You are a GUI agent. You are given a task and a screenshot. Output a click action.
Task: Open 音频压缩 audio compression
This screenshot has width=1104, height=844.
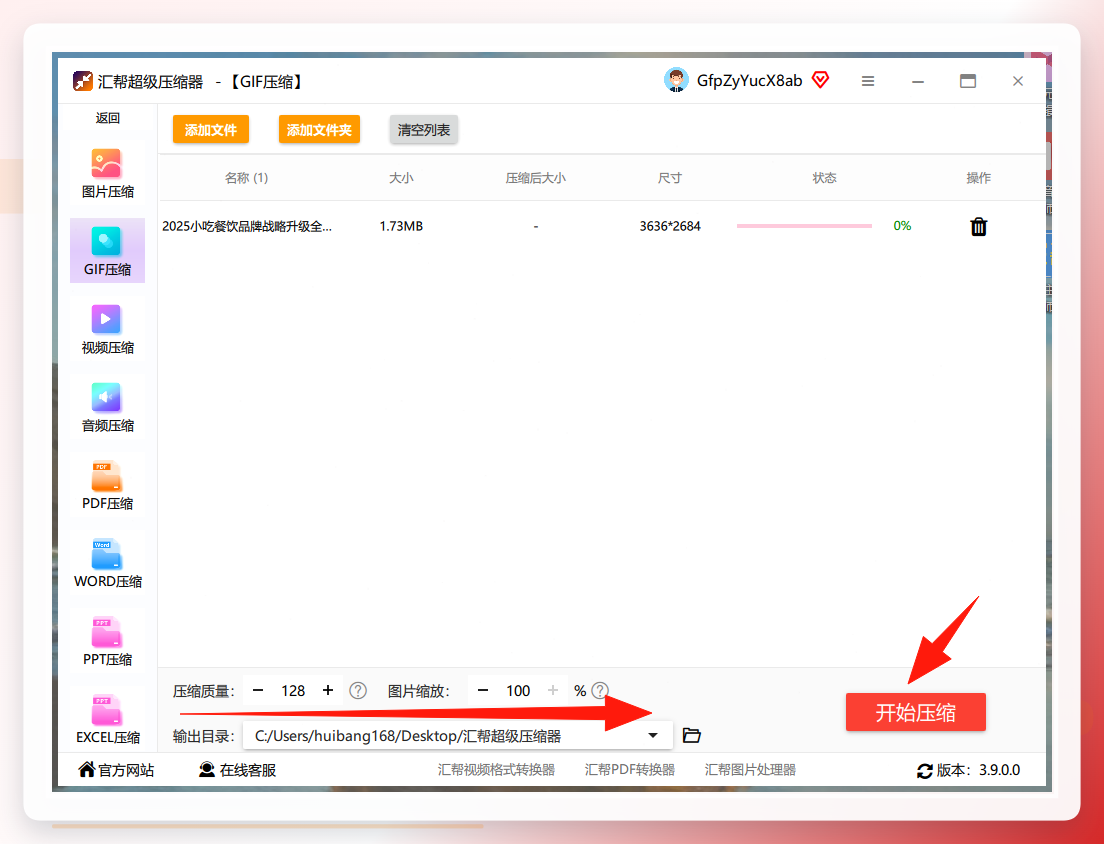[x=107, y=407]
